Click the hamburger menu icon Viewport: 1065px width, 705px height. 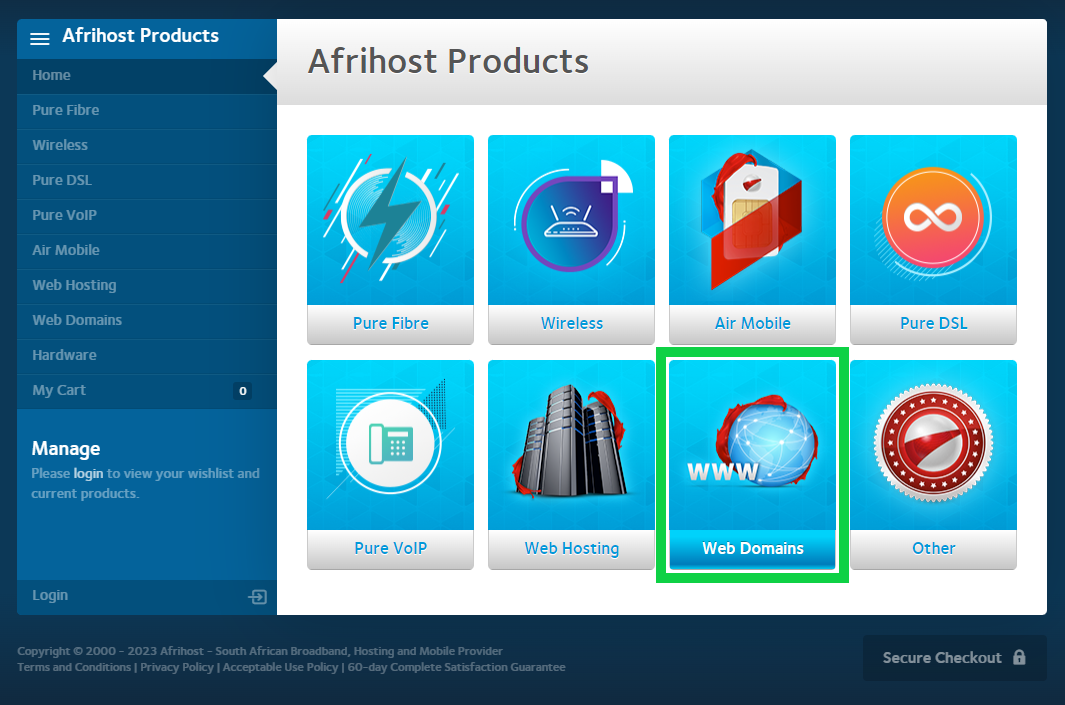40,38
